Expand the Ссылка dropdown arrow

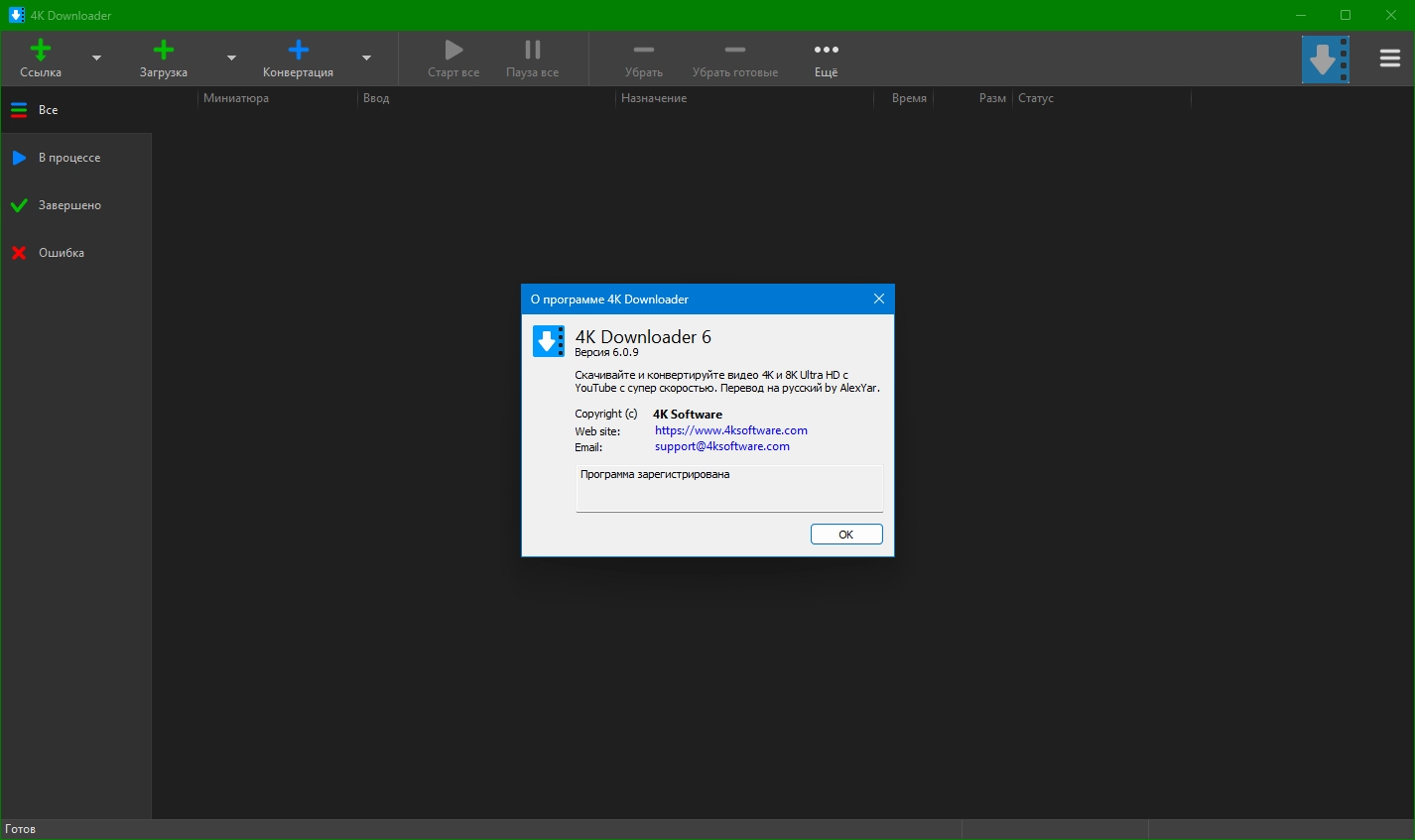pyautogui.click(x=96, y=59)
